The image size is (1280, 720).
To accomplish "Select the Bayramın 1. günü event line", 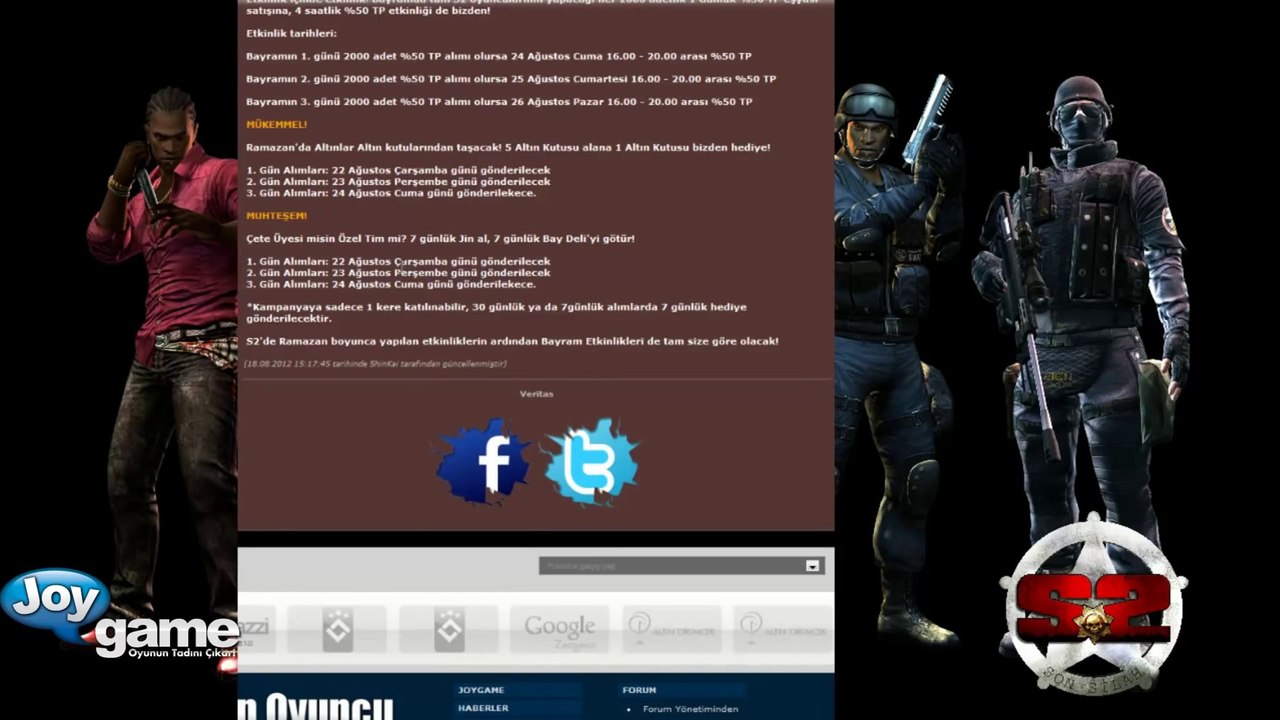I will [x=499, y=56].
